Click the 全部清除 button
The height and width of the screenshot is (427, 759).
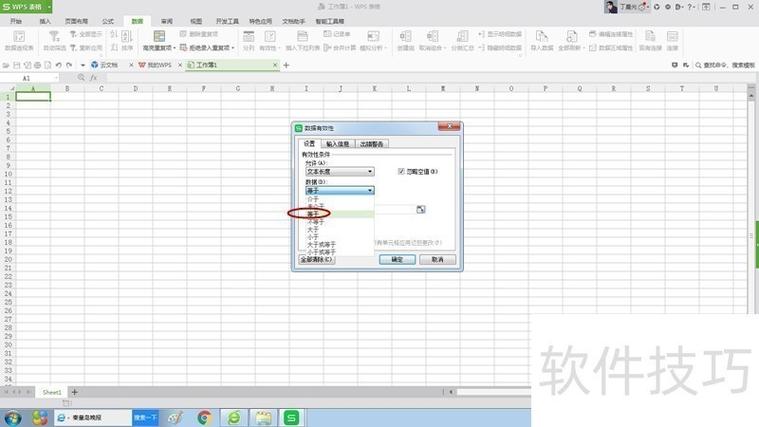[x=317, y=259]
